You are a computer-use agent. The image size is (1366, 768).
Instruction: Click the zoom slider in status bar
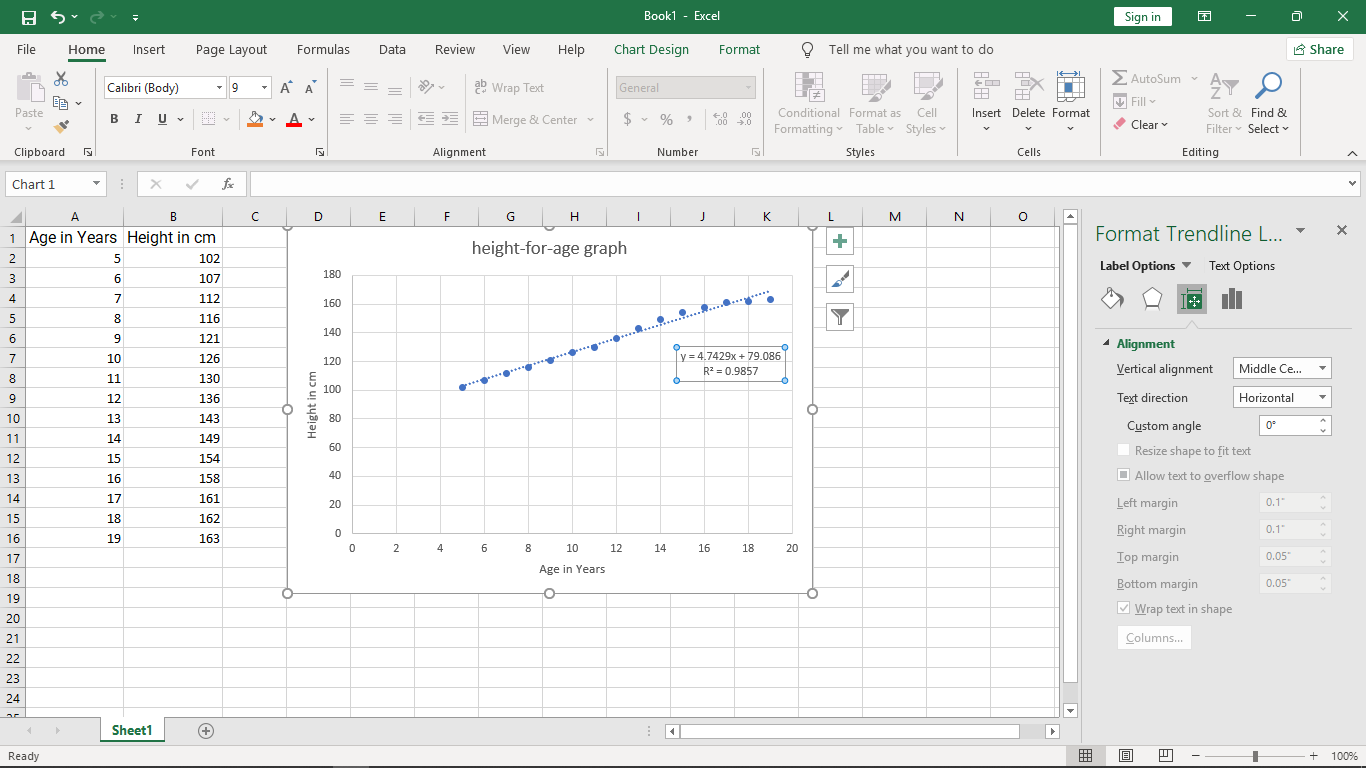click(1255, 756)
